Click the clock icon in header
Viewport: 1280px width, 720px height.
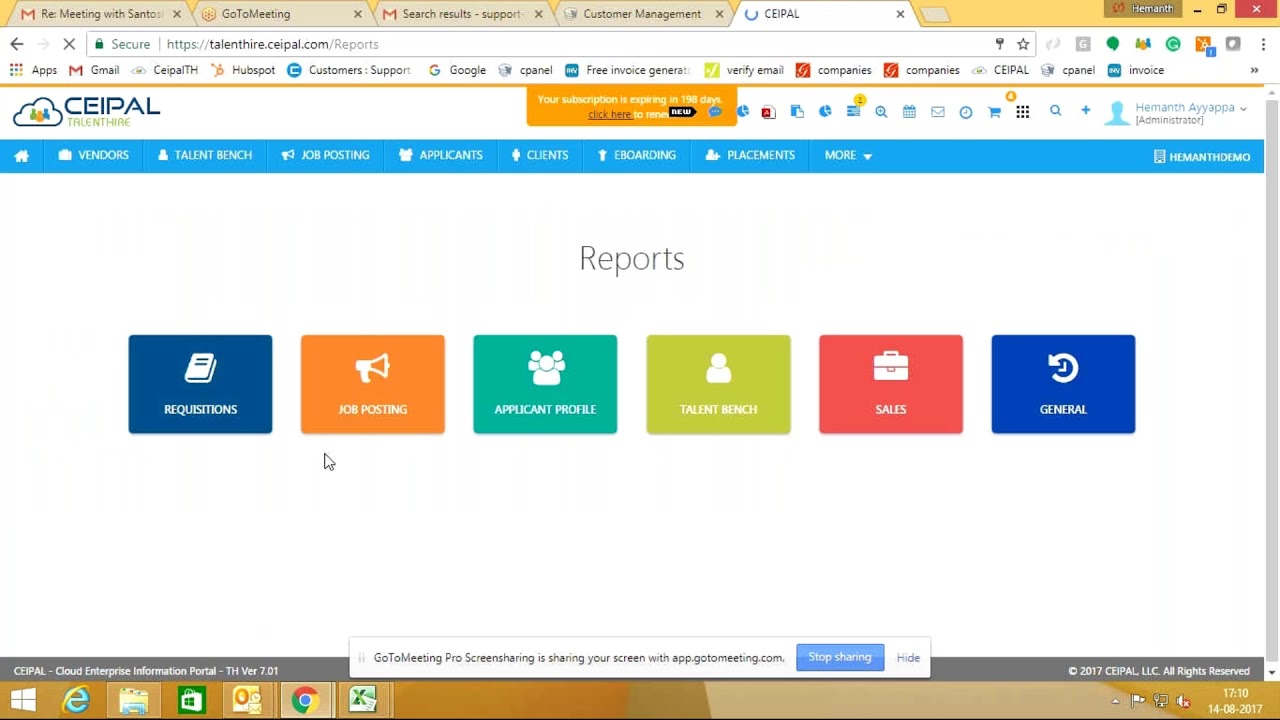[966, 112]
